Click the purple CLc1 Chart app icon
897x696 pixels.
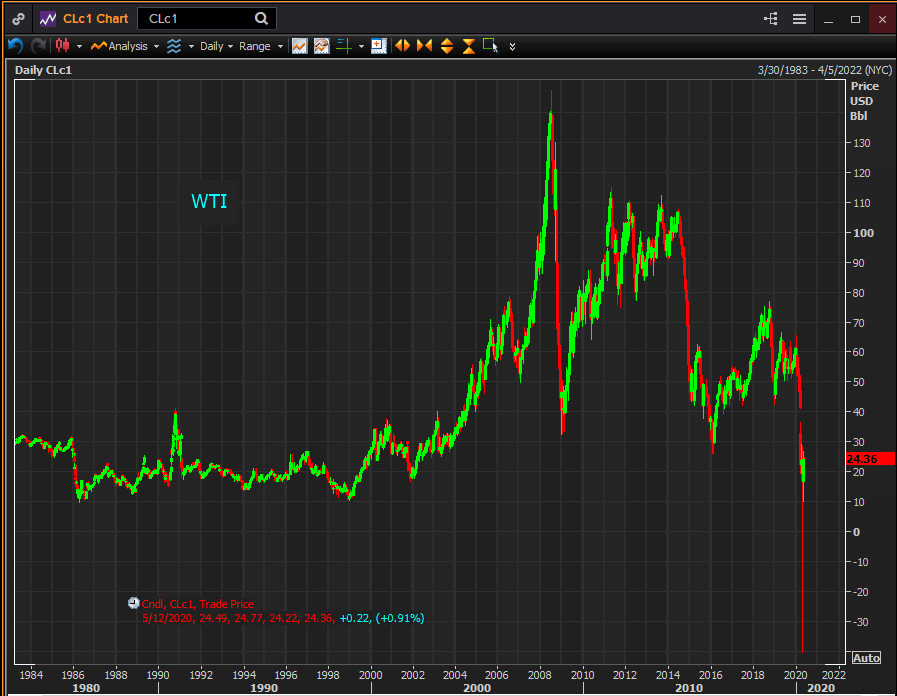point(48,19)
